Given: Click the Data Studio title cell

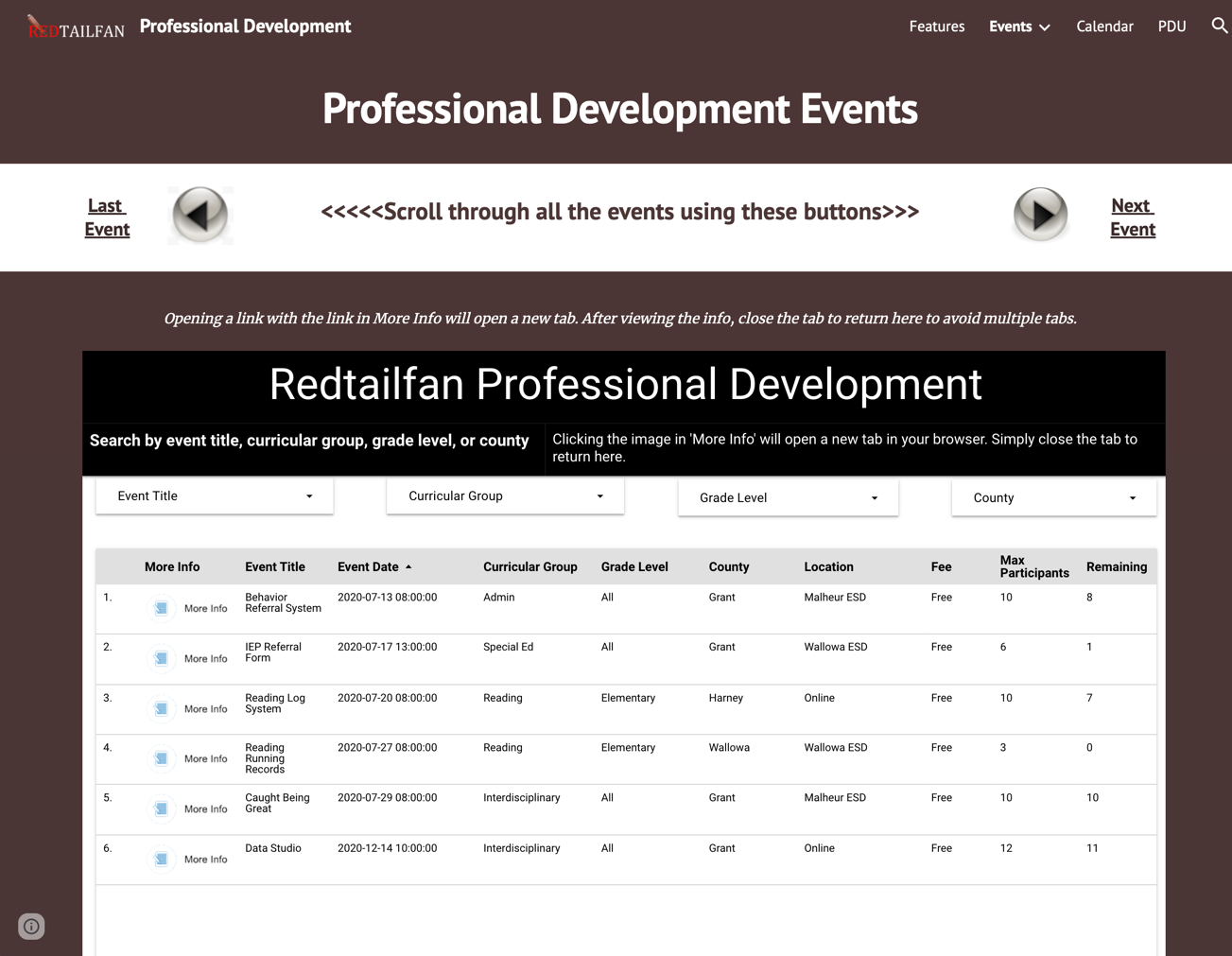Looking at the screenshot, I should click(x=273, y=848).
